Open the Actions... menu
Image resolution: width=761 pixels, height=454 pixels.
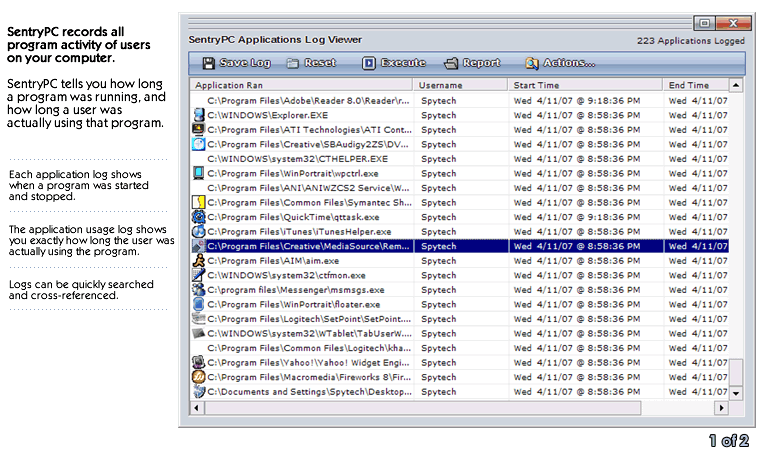(560, 63)
